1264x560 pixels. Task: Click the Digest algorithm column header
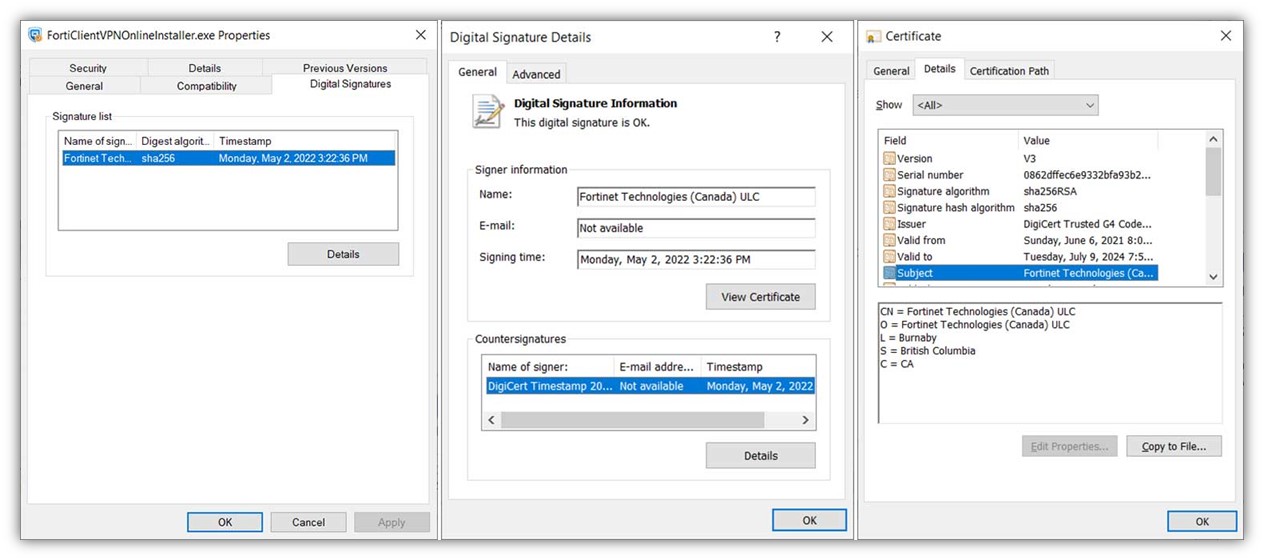pos(176,141)
